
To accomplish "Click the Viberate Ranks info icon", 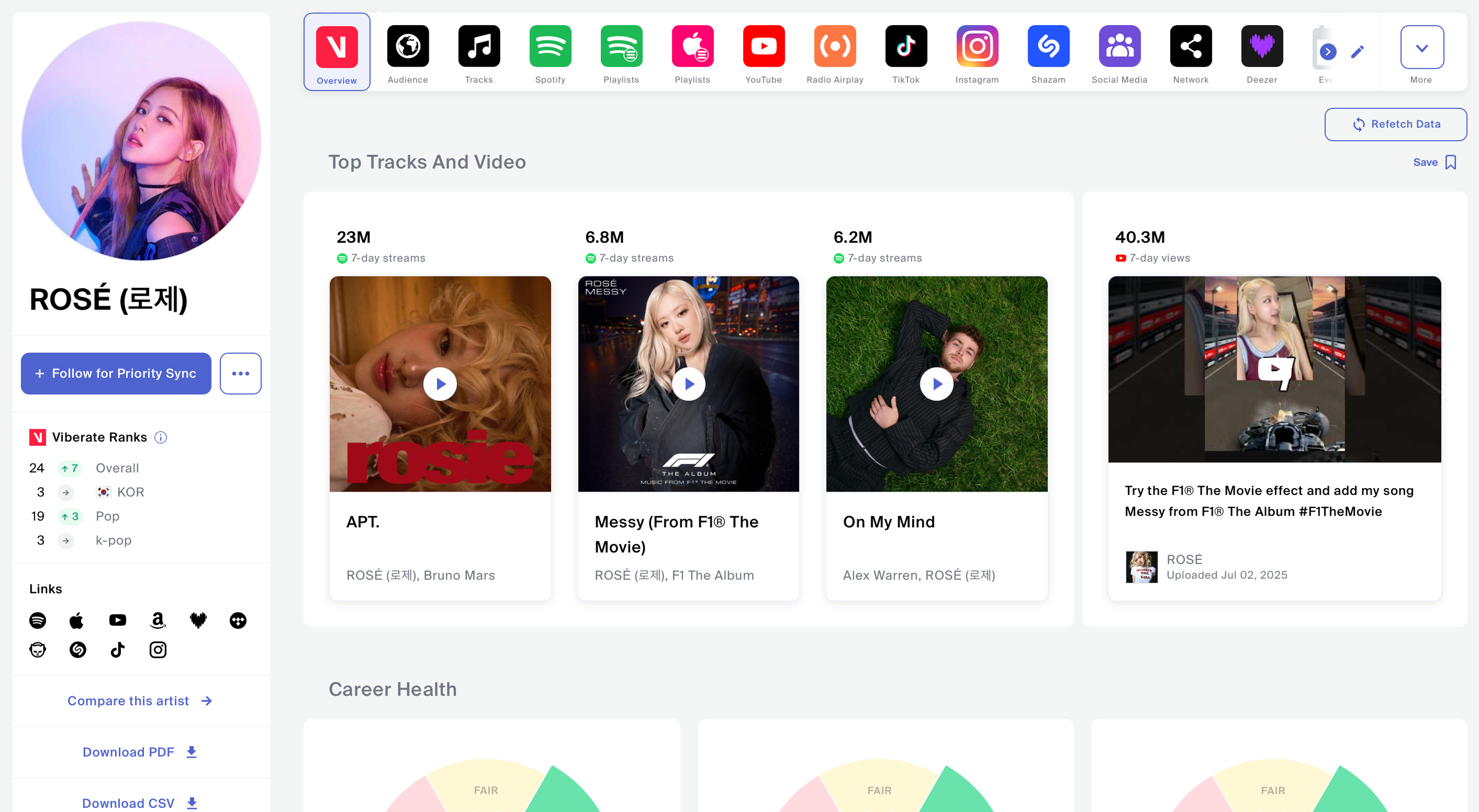I will (x=161, y=437).
